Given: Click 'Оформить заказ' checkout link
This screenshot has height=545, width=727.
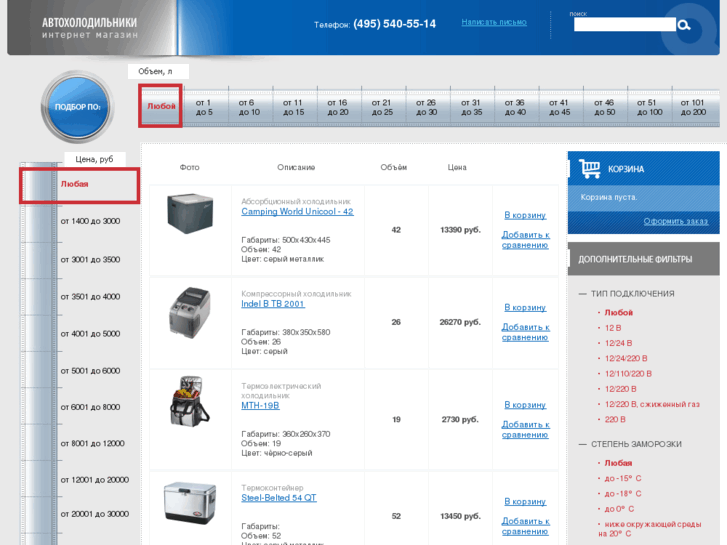Looking at the screenshot, I should (x=676, y=221).
